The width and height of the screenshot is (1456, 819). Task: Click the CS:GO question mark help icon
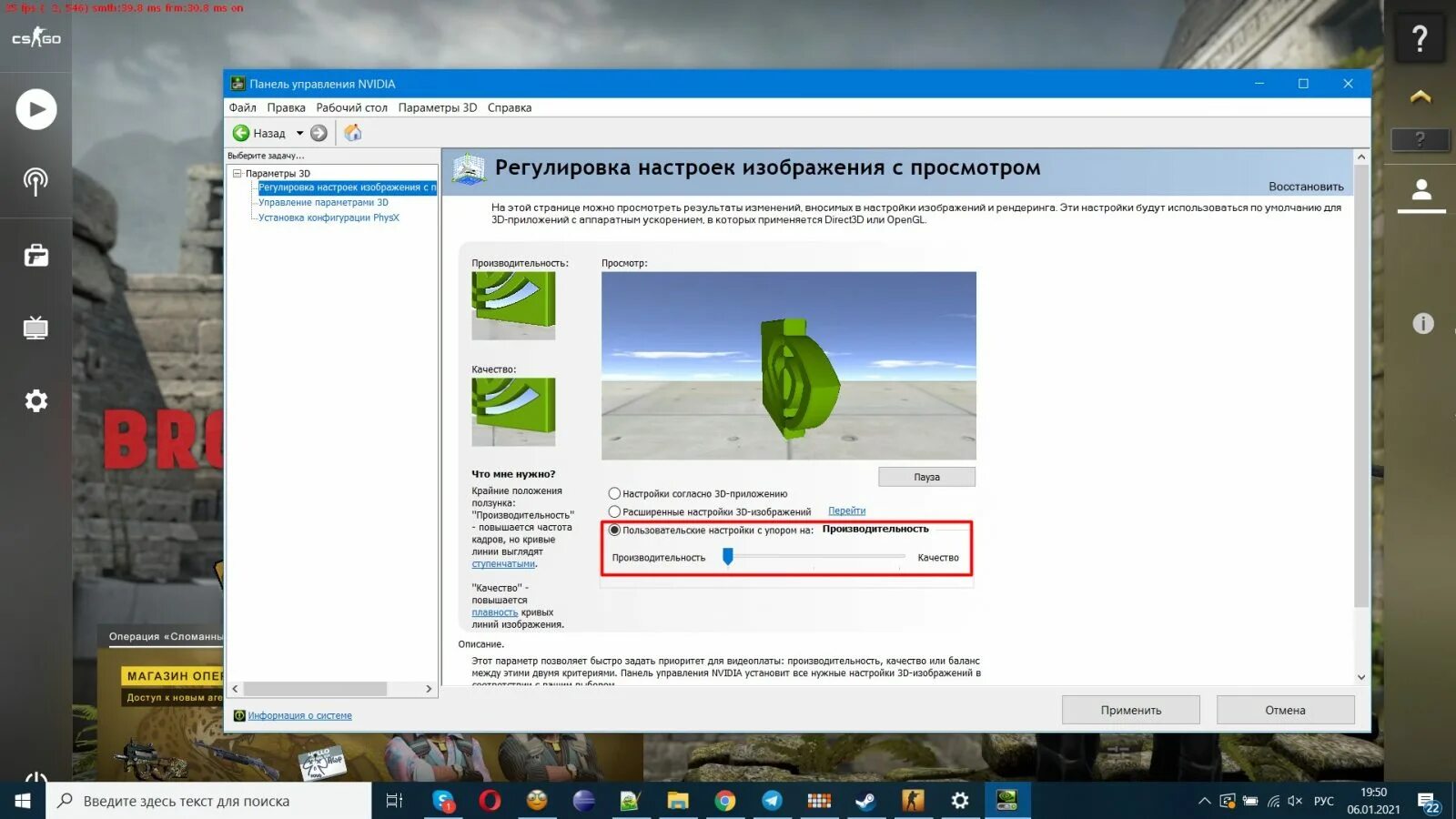(x=1420, y=38)
